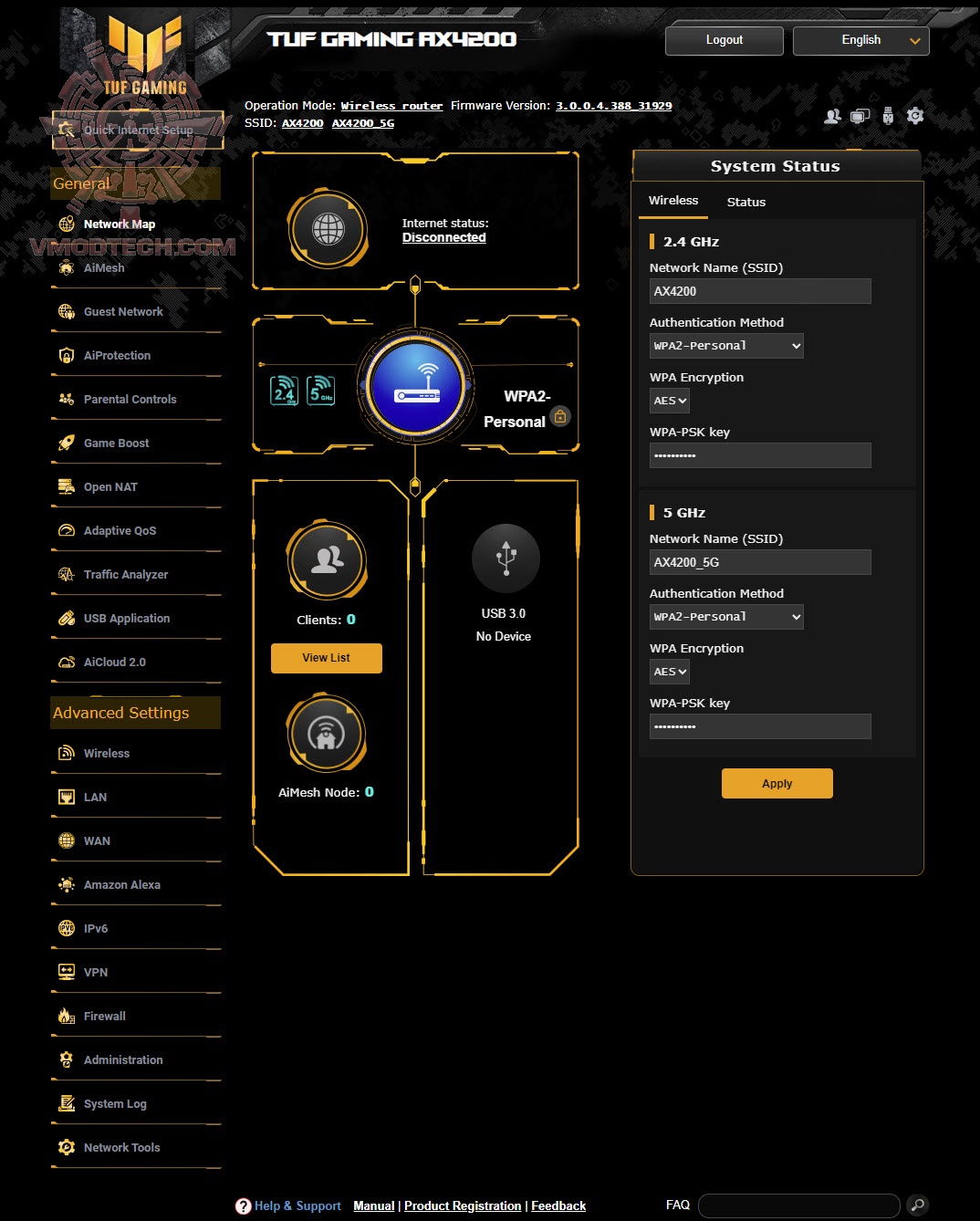Viewport: 980px width, 1221px height.
Task: Click the settings gear icon at top right
Action: click(x=915, y=116)
